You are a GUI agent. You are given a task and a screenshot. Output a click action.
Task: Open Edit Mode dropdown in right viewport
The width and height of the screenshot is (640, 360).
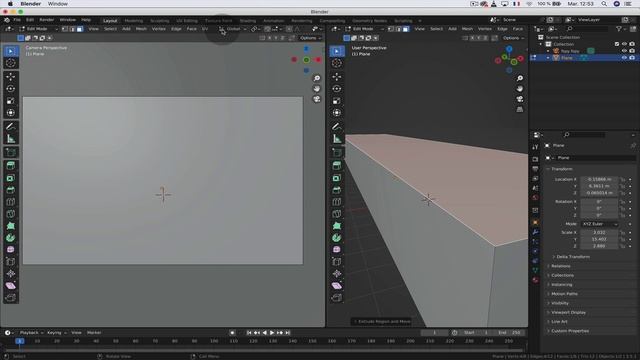click(x=364, y=29)
